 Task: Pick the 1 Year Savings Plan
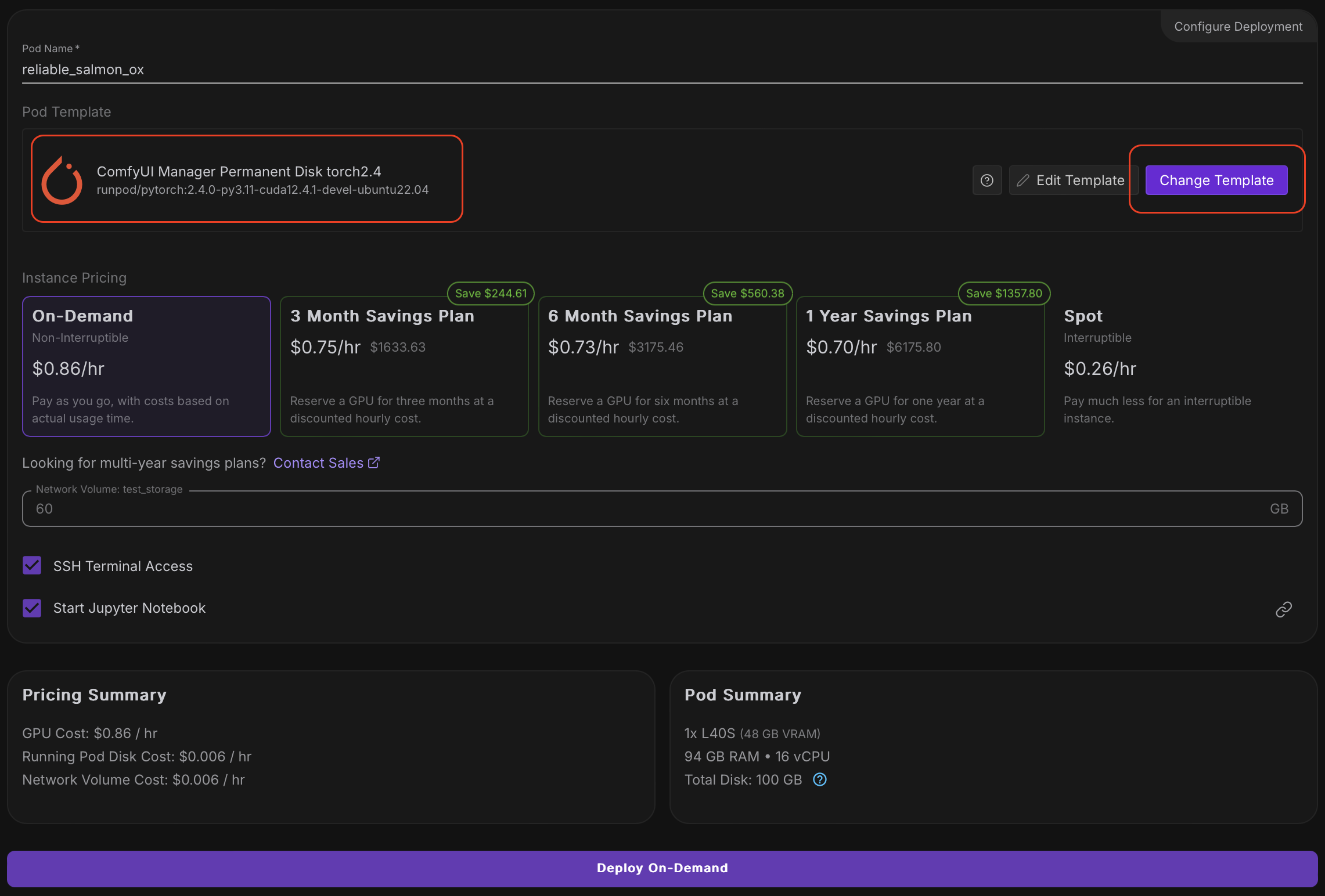[x=920, y=366]
